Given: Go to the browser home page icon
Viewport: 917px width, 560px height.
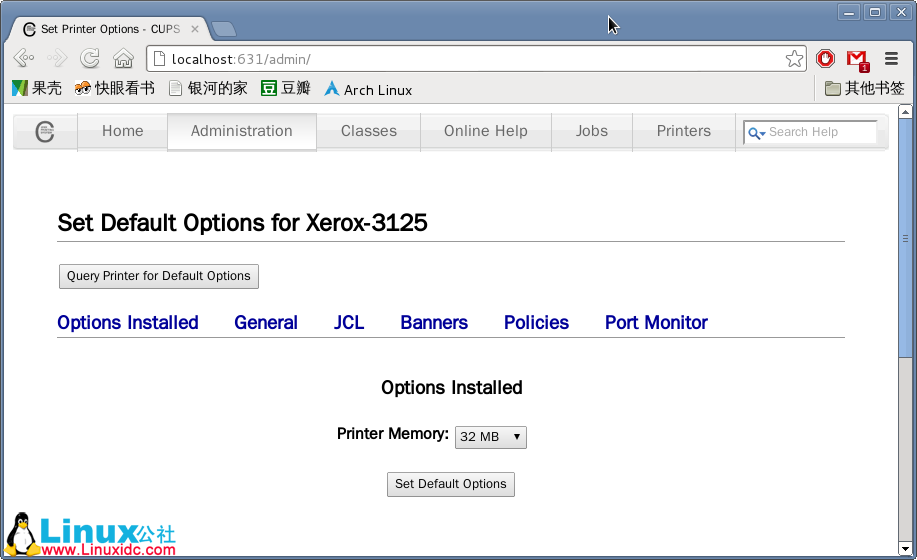Looking at the screenshot, I should click(123, 59).
